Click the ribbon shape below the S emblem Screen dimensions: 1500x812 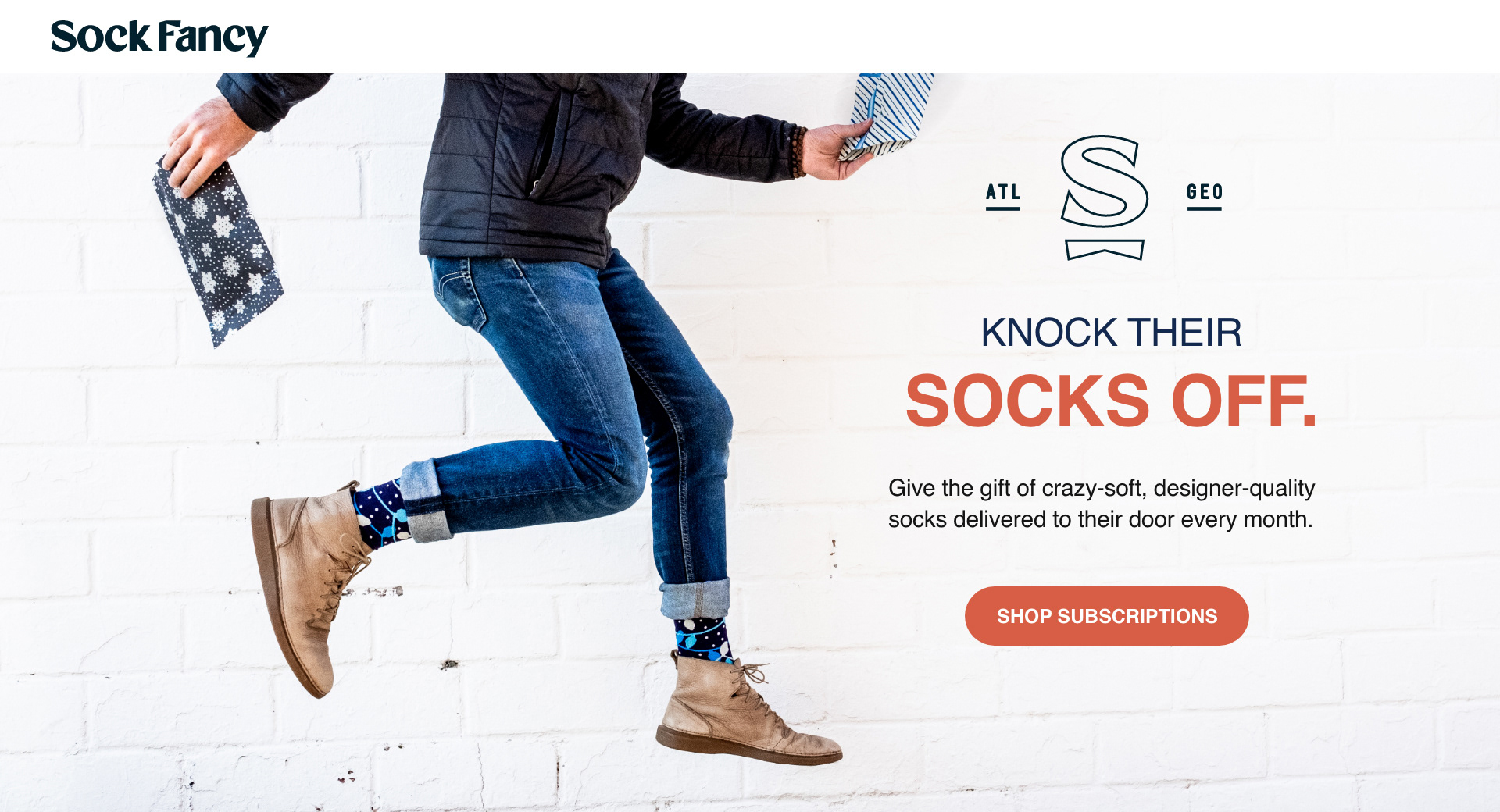tap(1105, 249)
